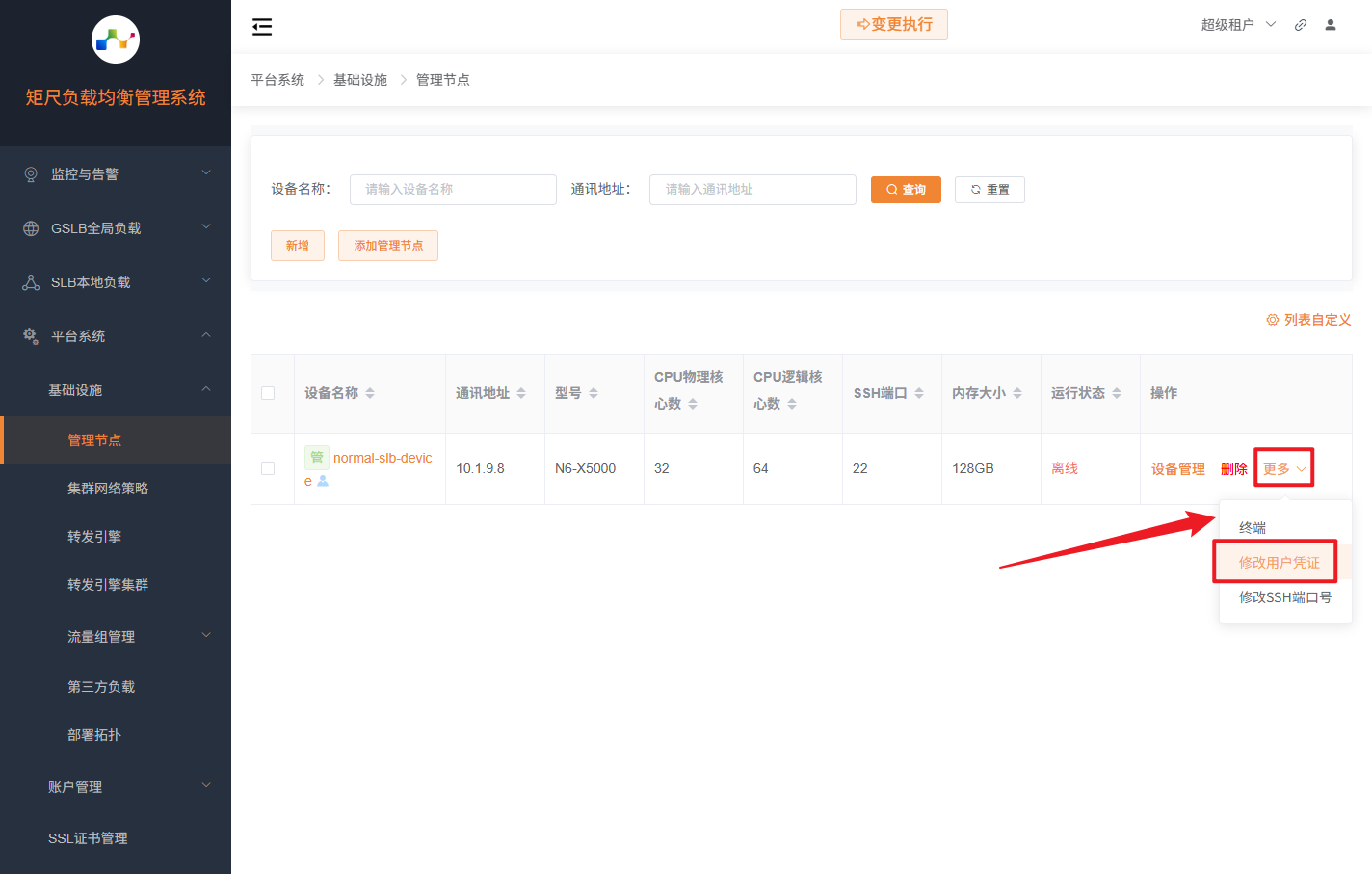Open the user profile icon
1372x874 pixels.
[x=1331, y=25]
